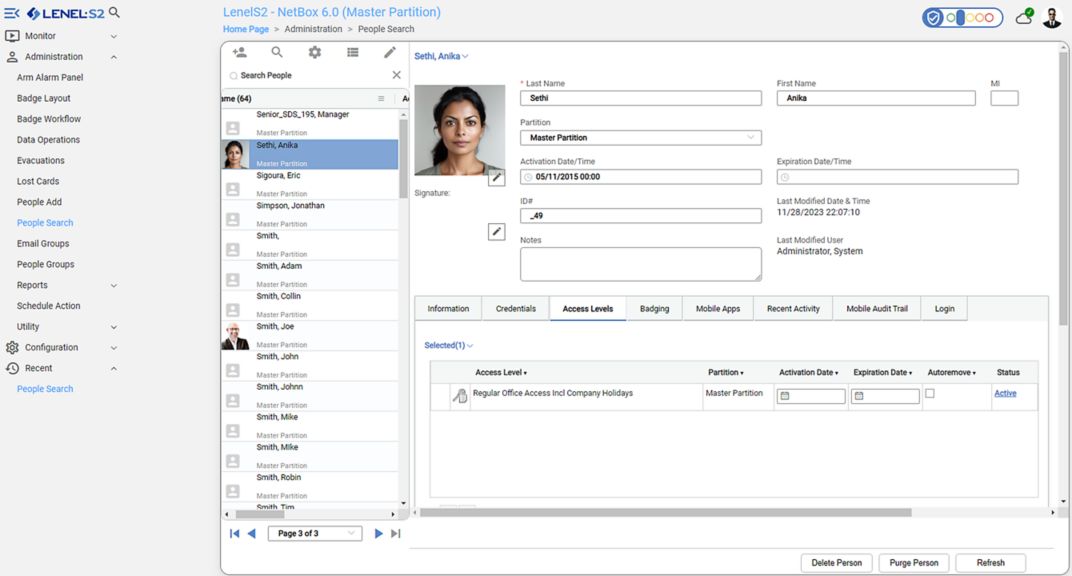Go to the last page of results
The width and height of the screenshot is (1072, 576).
pos(396,534)
